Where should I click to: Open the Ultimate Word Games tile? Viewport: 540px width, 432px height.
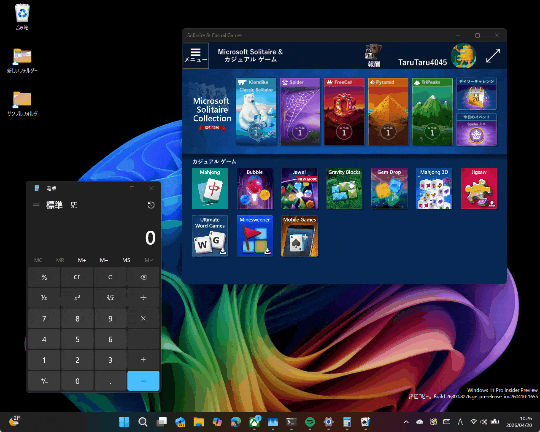tap(210, 236)
